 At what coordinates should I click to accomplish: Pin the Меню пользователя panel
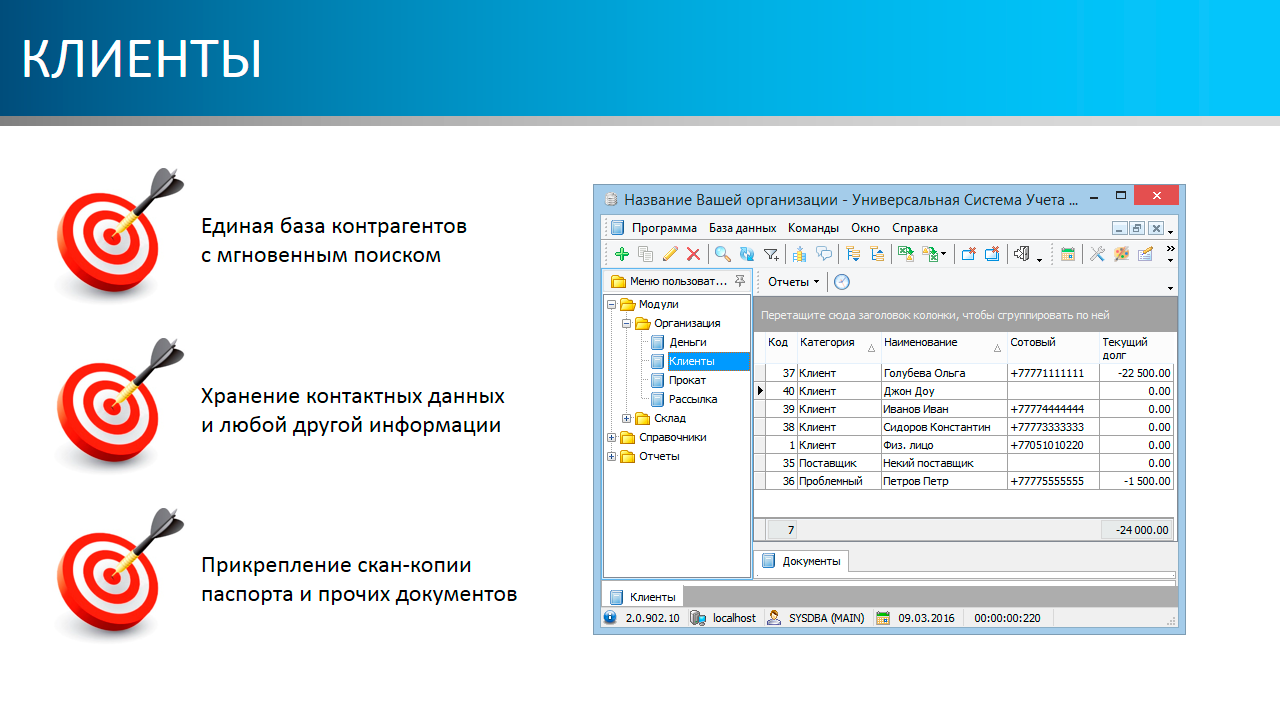(740, 281)
